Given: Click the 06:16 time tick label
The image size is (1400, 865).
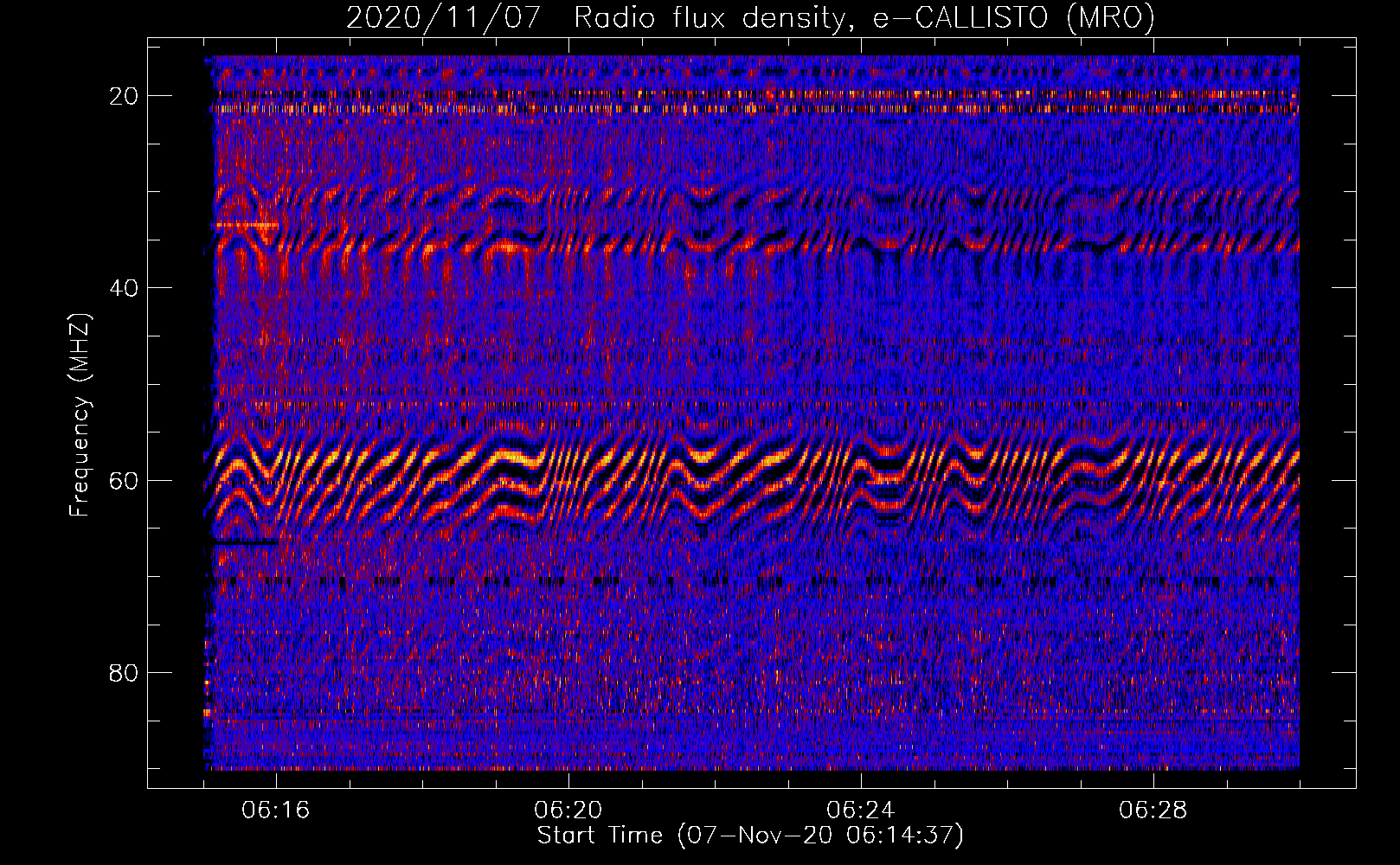Looking at the screenshot, I should point(276,811).
